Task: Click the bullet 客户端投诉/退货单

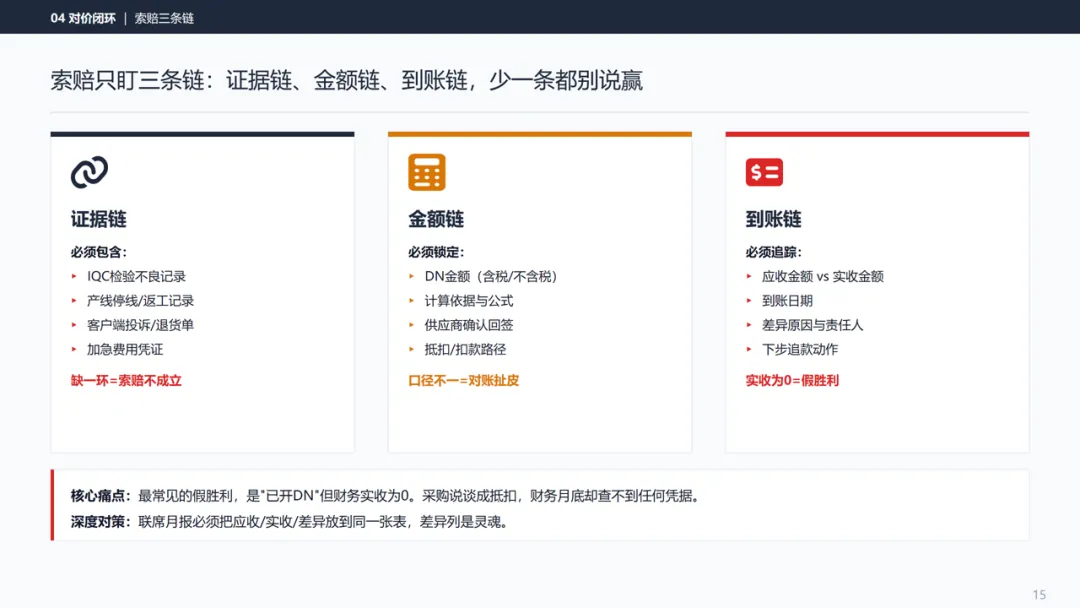Action: click(x=141, y=325)
